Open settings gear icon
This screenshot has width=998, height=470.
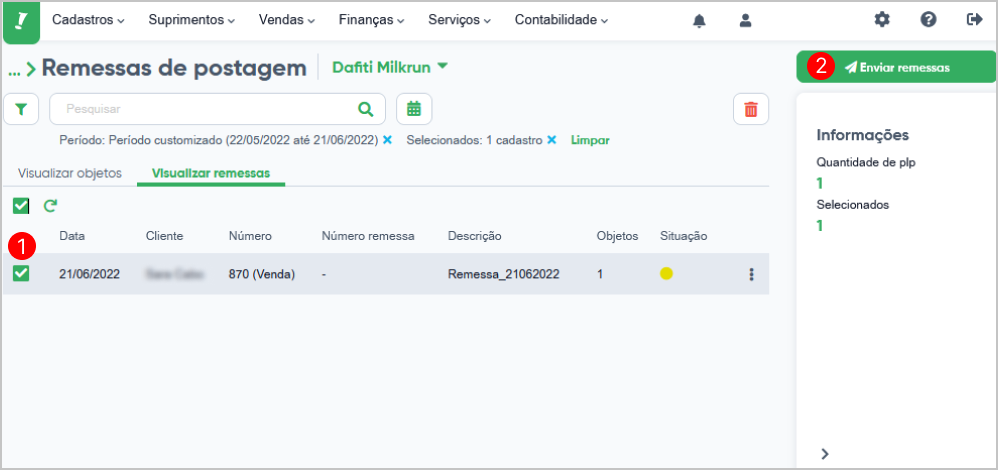(882, 20)
